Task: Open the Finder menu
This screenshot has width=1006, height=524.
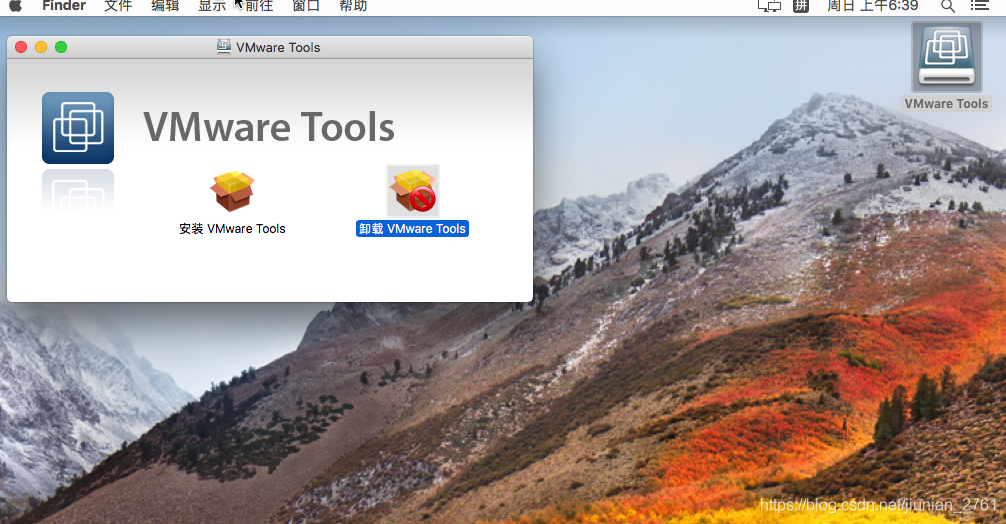Action: point(64,6)
